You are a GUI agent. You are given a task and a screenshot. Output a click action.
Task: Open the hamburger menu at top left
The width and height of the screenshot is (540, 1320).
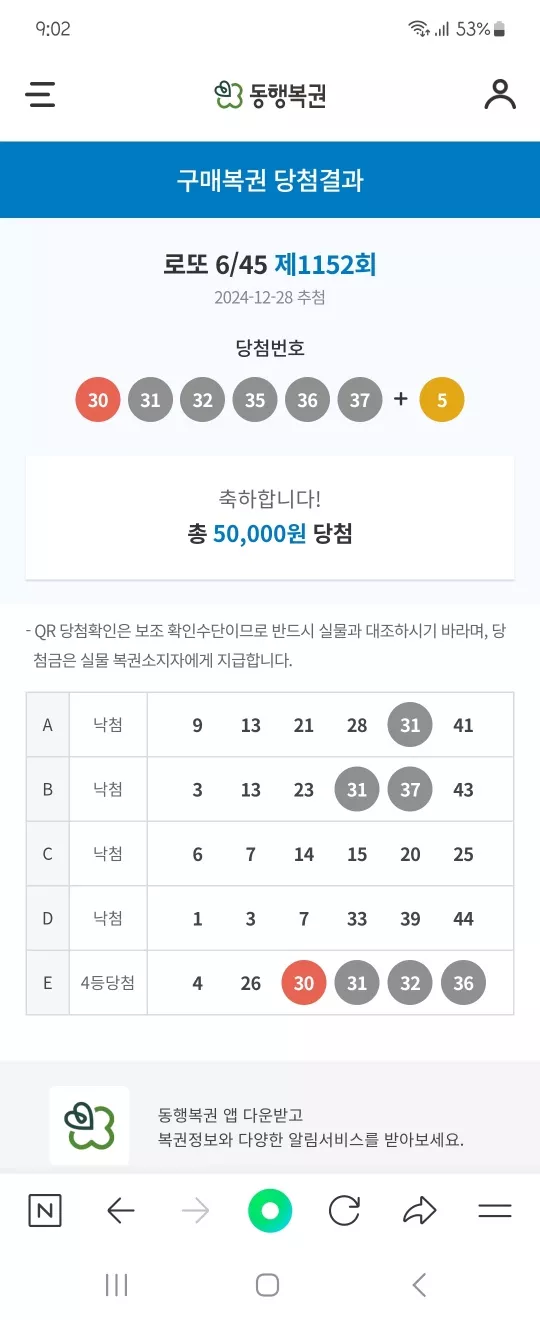pyautogui.click(x=41, y=94)
